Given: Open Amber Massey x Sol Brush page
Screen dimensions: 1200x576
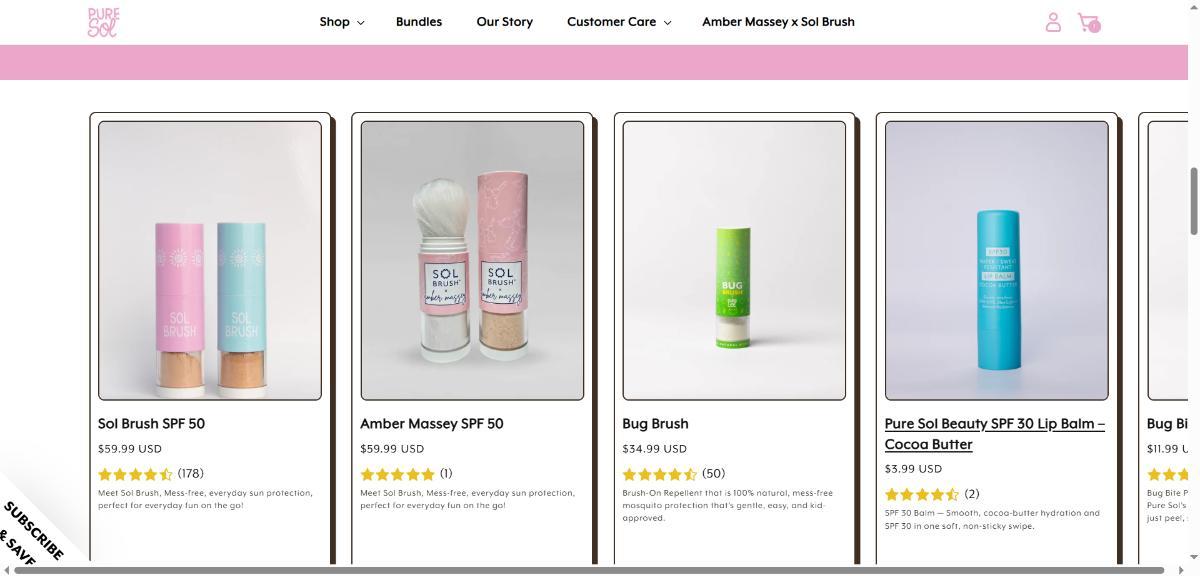Looking at the screenshot, I should 778,22.
